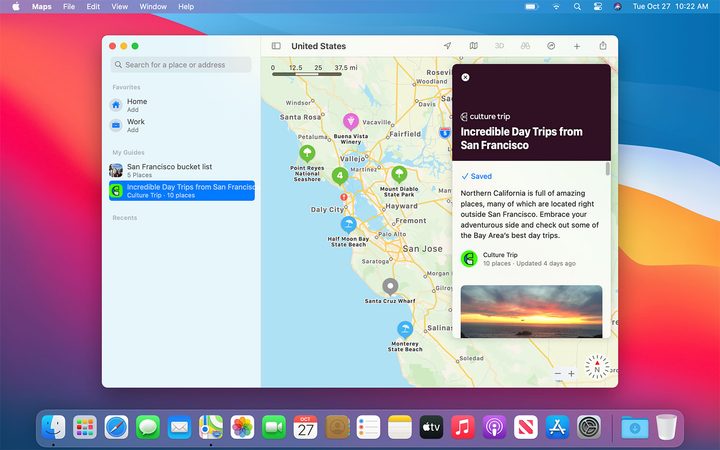Click the guide card scrollbar
Image resolution: width=720 pixels, height=450 pixels.
pos(608,169)
